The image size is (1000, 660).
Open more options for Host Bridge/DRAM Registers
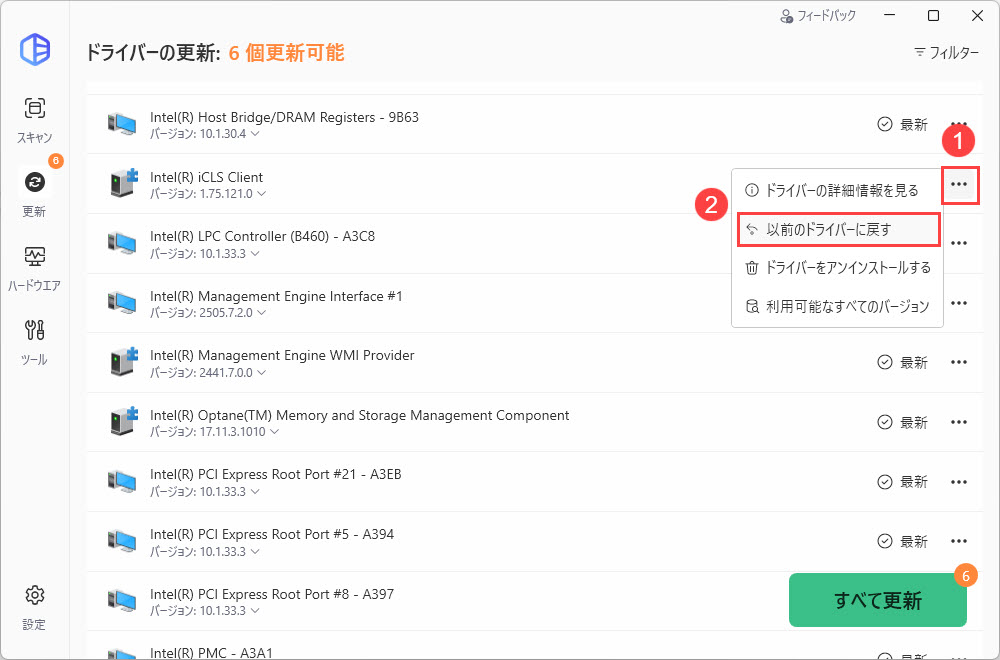[x=959, y=124]
